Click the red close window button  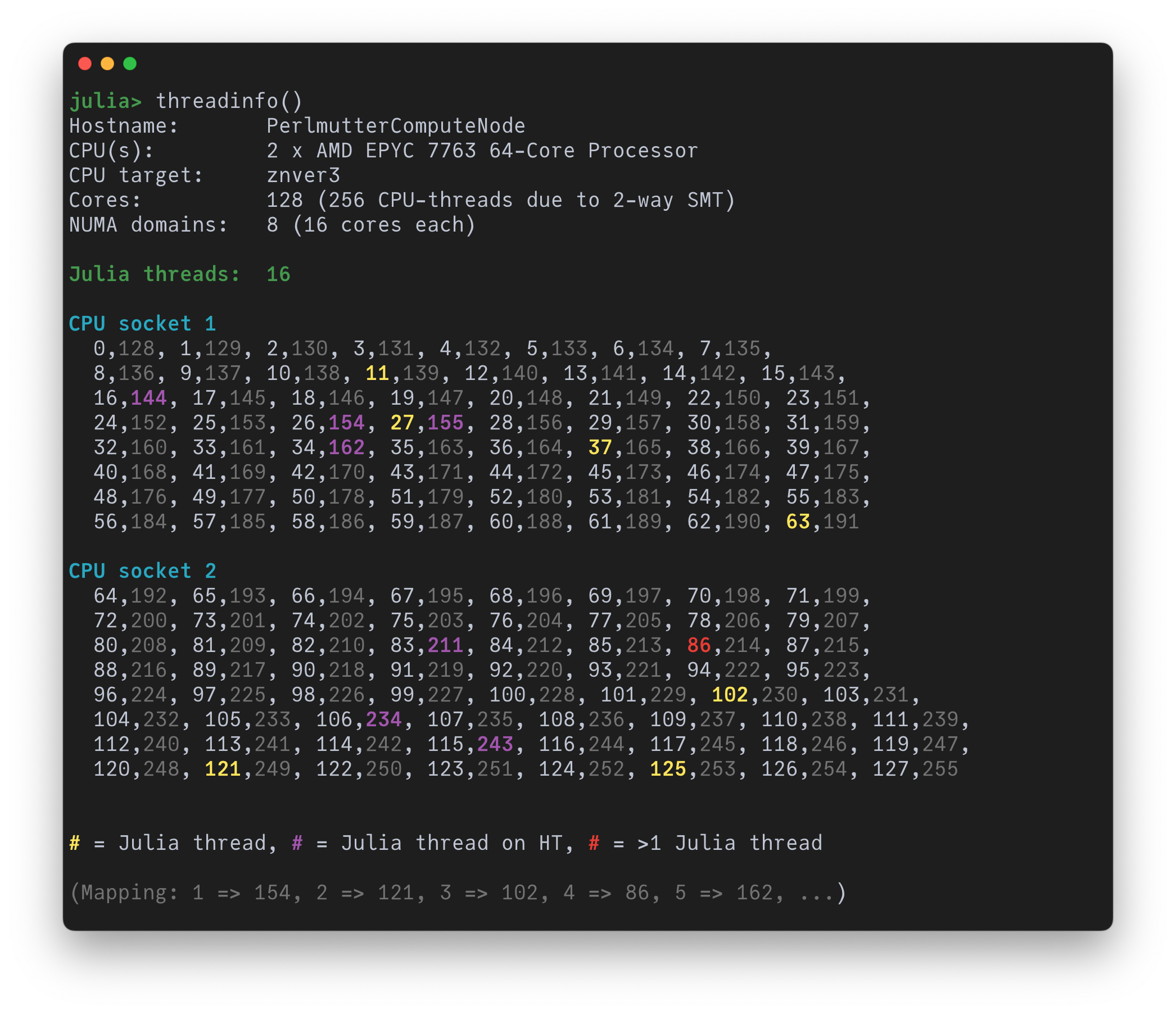coord(84,64)
